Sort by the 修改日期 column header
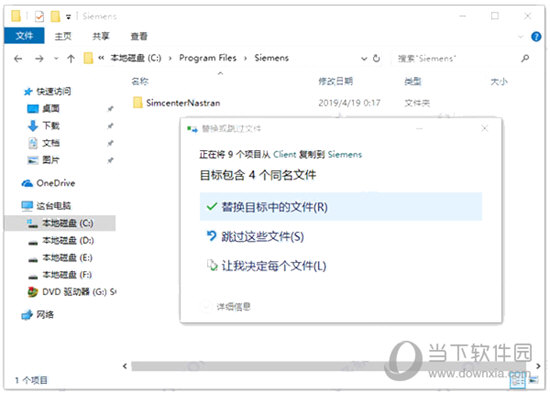Viewport: 550px width, 393px height. coord(335,81)
